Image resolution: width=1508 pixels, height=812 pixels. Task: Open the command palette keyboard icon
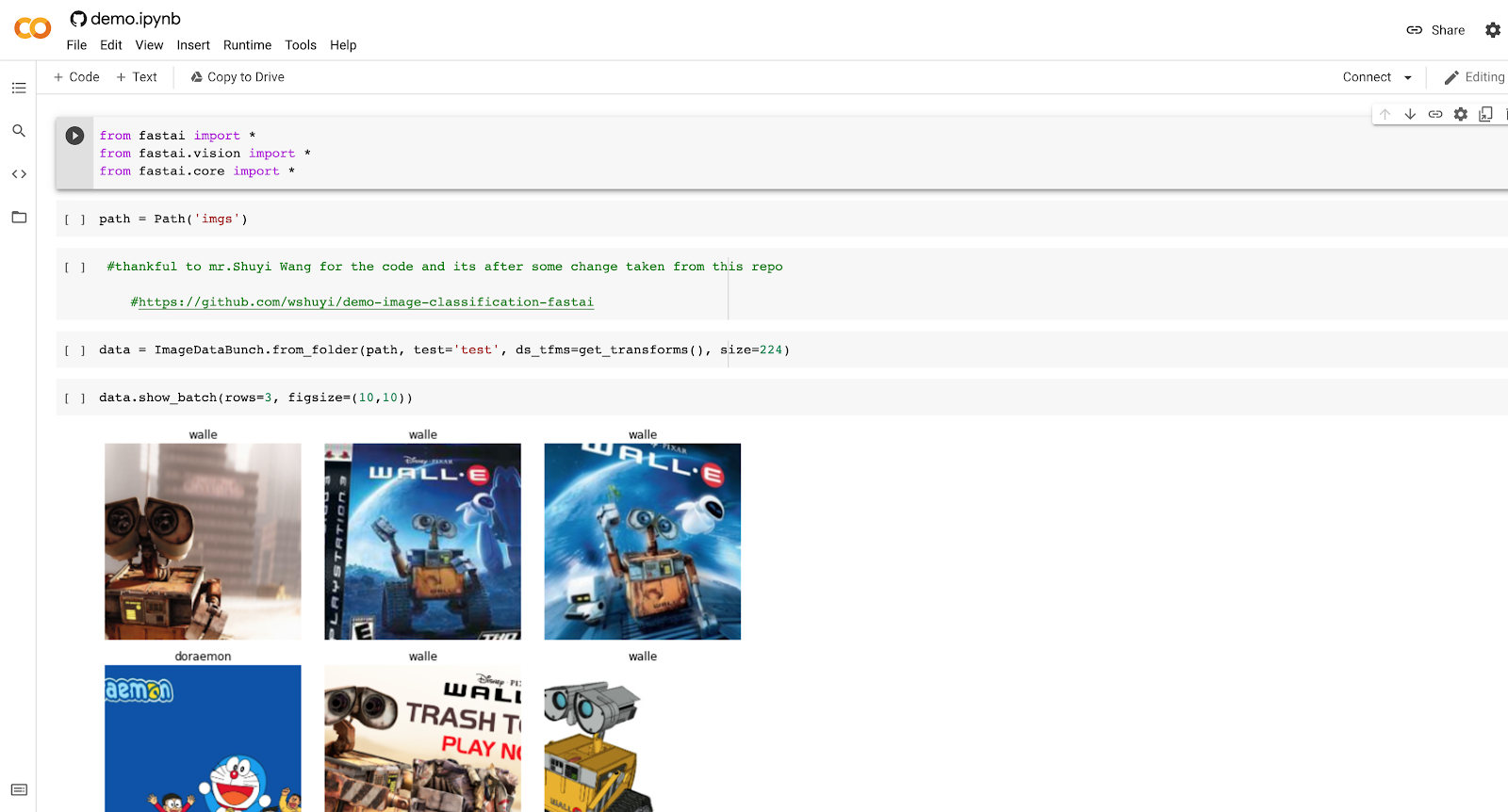click(19, 789)
